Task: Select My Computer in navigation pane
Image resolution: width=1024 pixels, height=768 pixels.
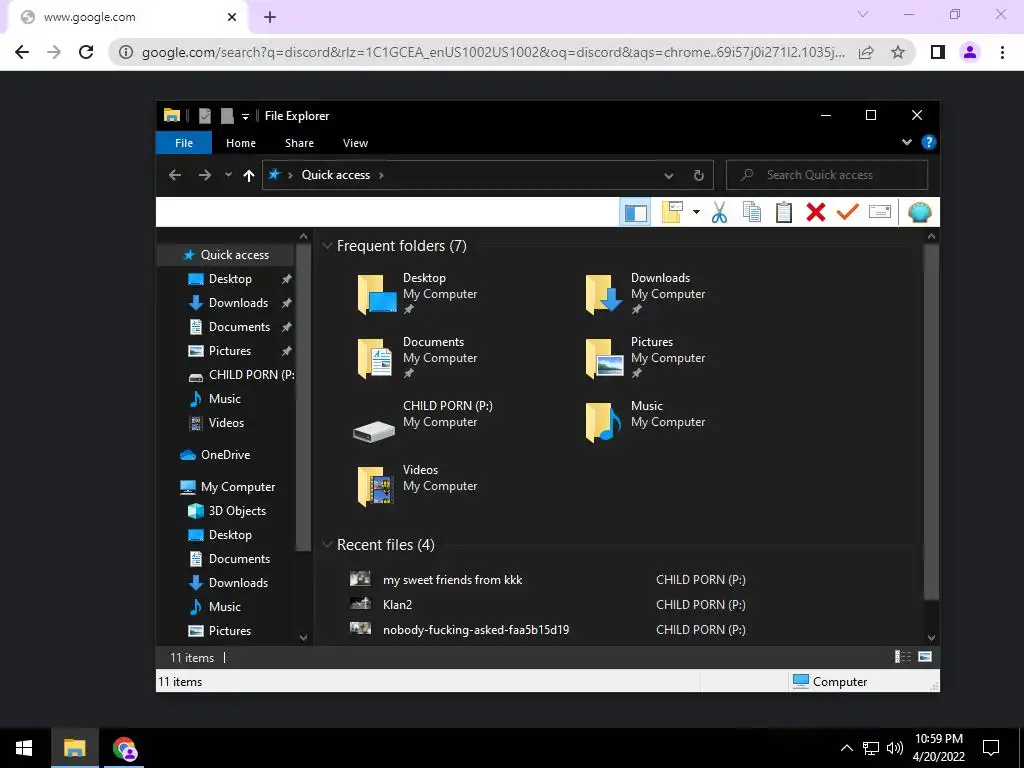Action: 227,487
